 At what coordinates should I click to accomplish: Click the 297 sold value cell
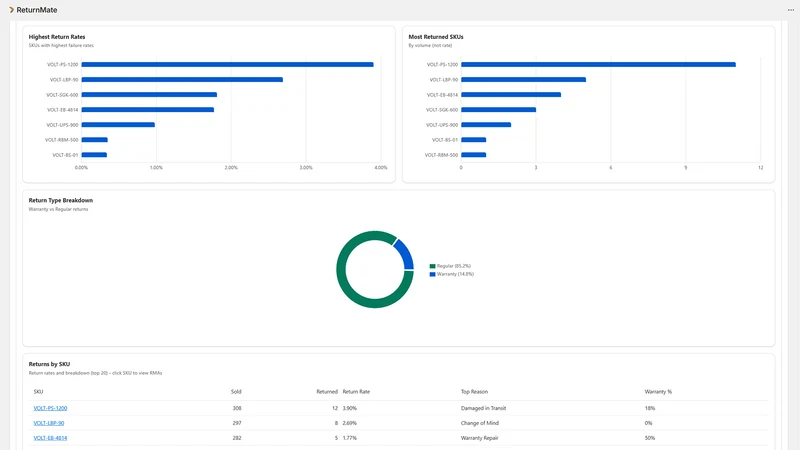click(237, 423)
